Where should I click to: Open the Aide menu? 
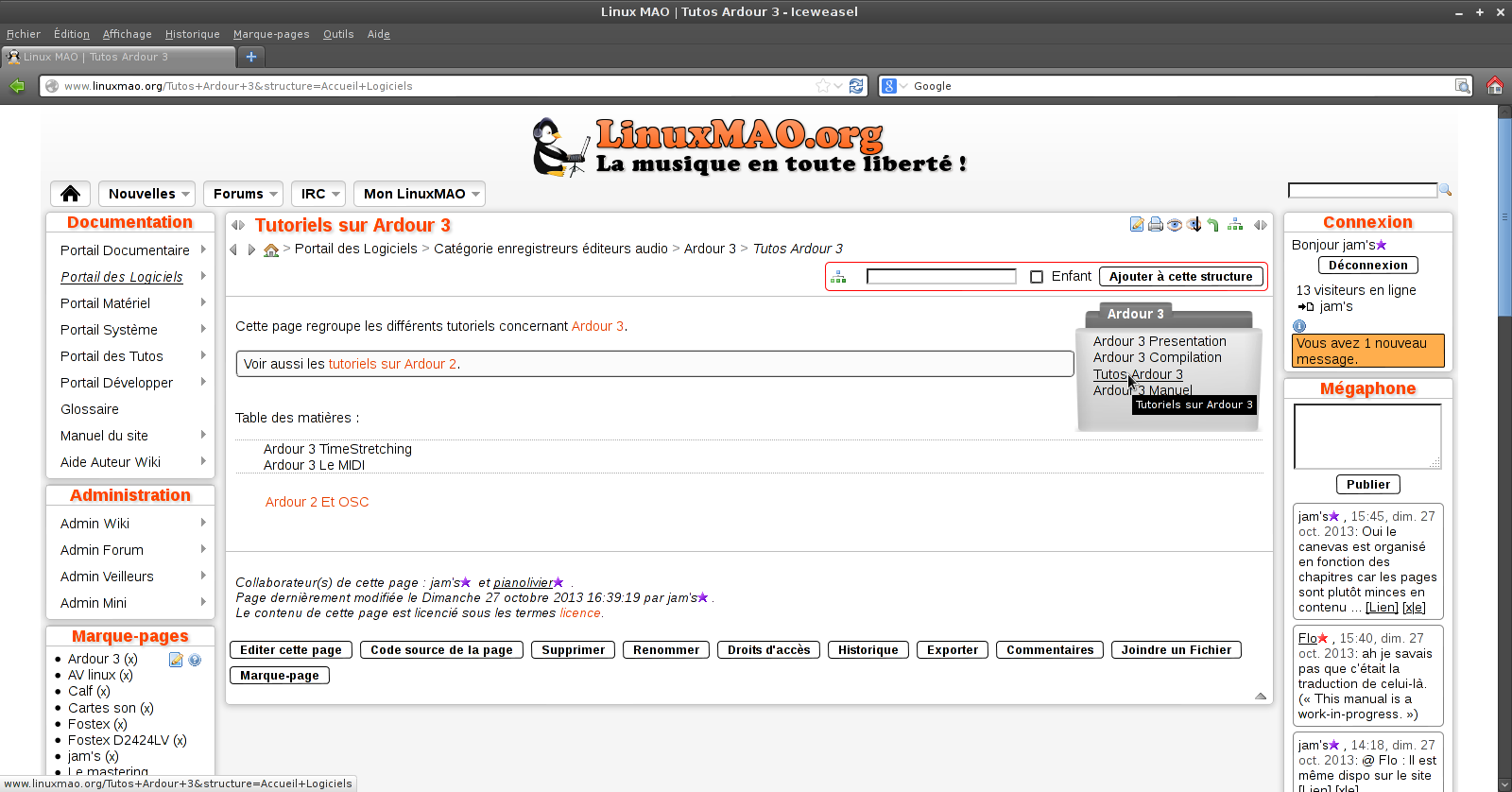click(379, 34)
